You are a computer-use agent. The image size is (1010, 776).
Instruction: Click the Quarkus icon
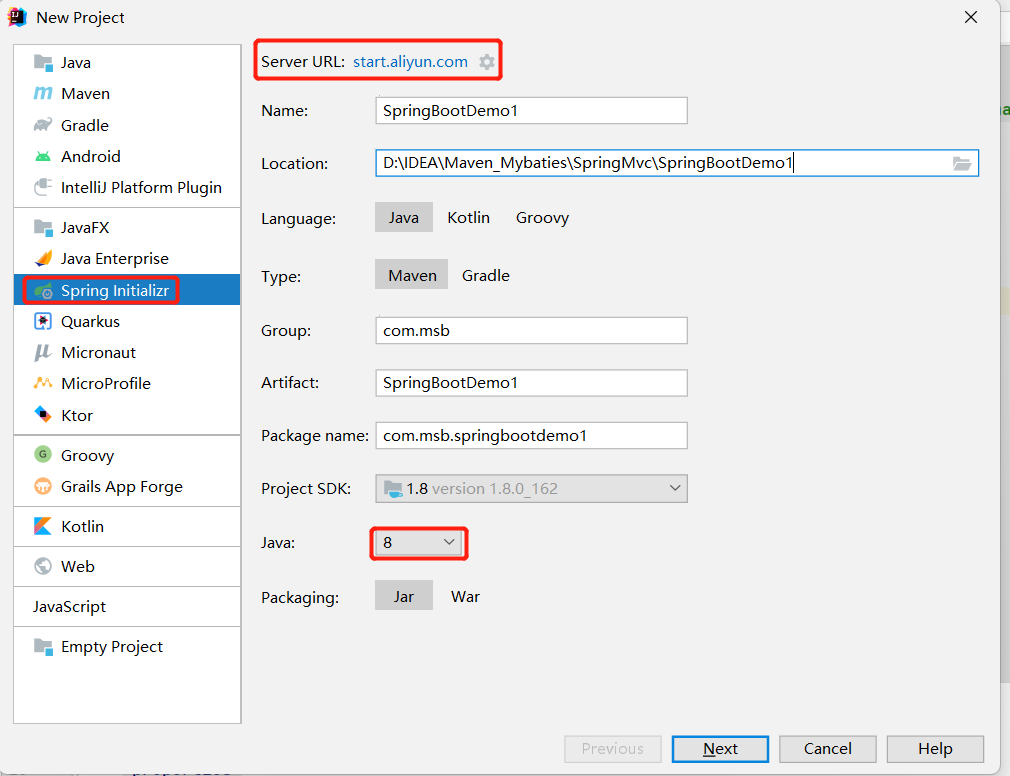[43, 321]
